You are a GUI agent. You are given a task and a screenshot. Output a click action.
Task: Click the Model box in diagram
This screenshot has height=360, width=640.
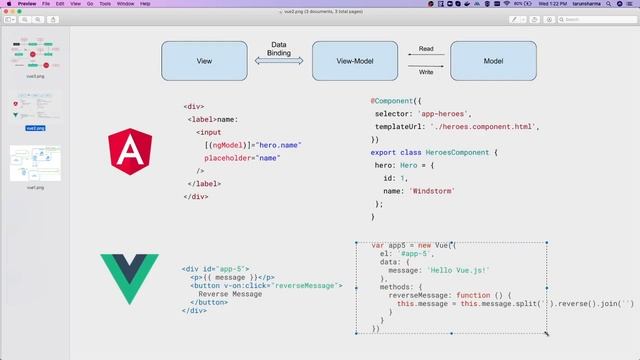tap(493, 61)
